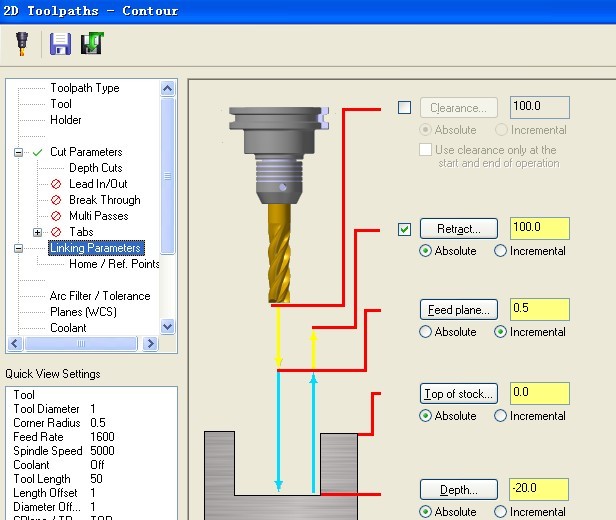Collapse the Linking Parameters tree node

[18, 248]
